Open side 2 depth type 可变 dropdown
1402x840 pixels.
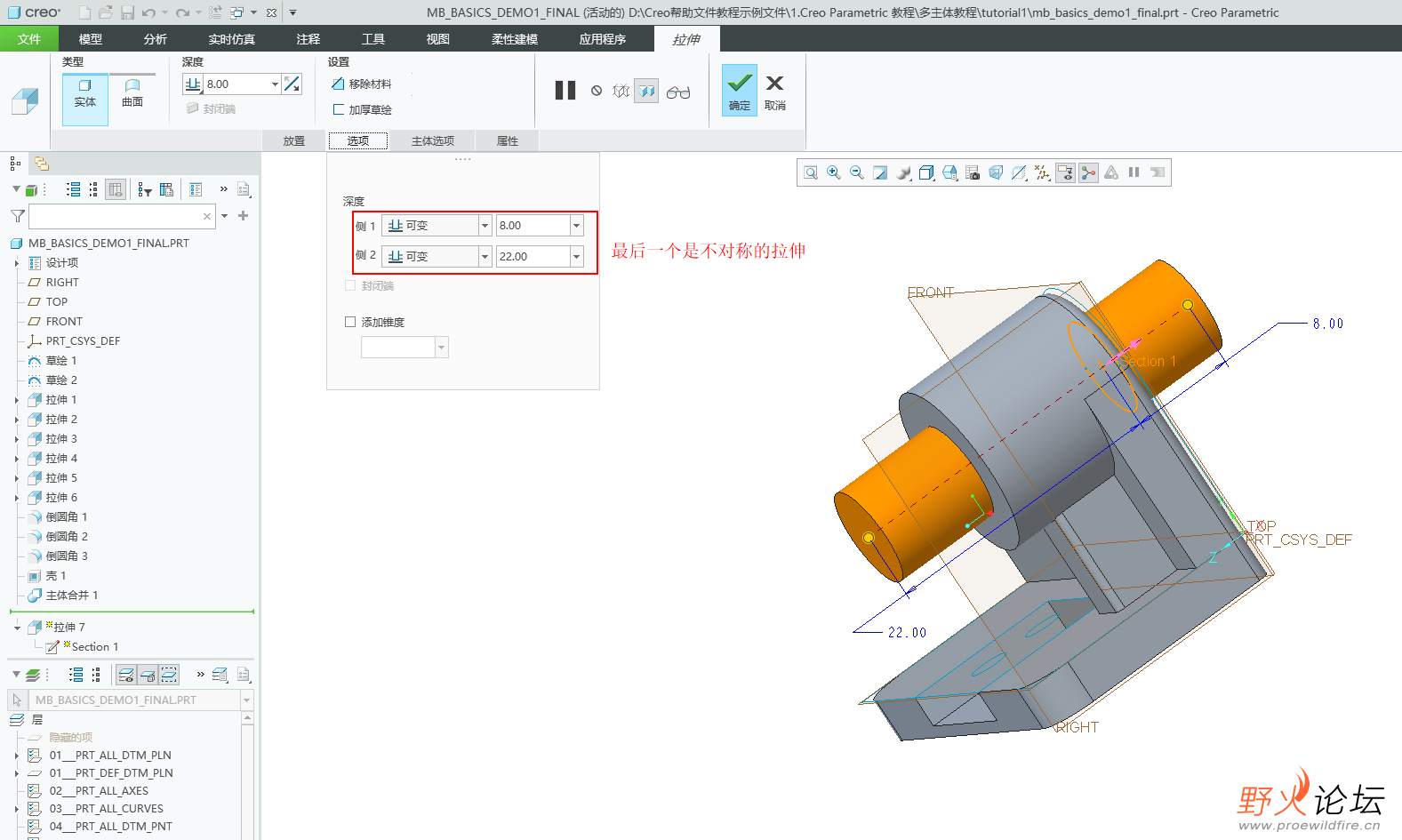click(x=485, y=257)
